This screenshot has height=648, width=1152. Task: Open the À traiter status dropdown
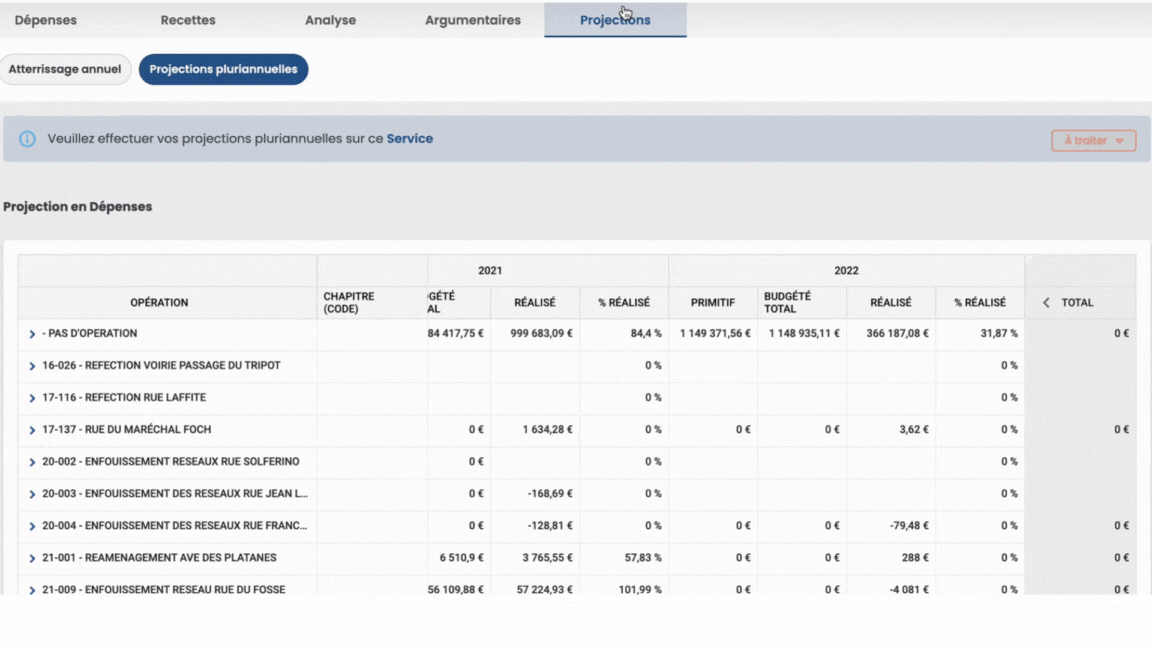pyautogui.click(x=1093, y=140)
